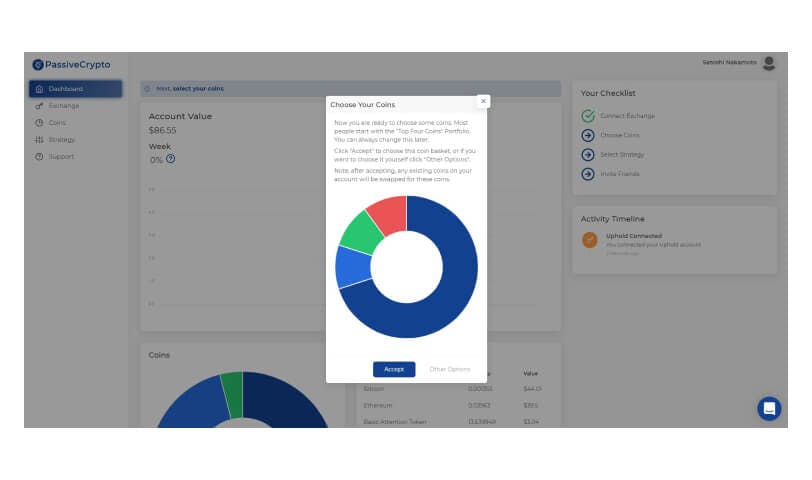Click the Uphold Connected timeline icon
The height and width of the screenshot is (480, 812).
pos(590,240)
